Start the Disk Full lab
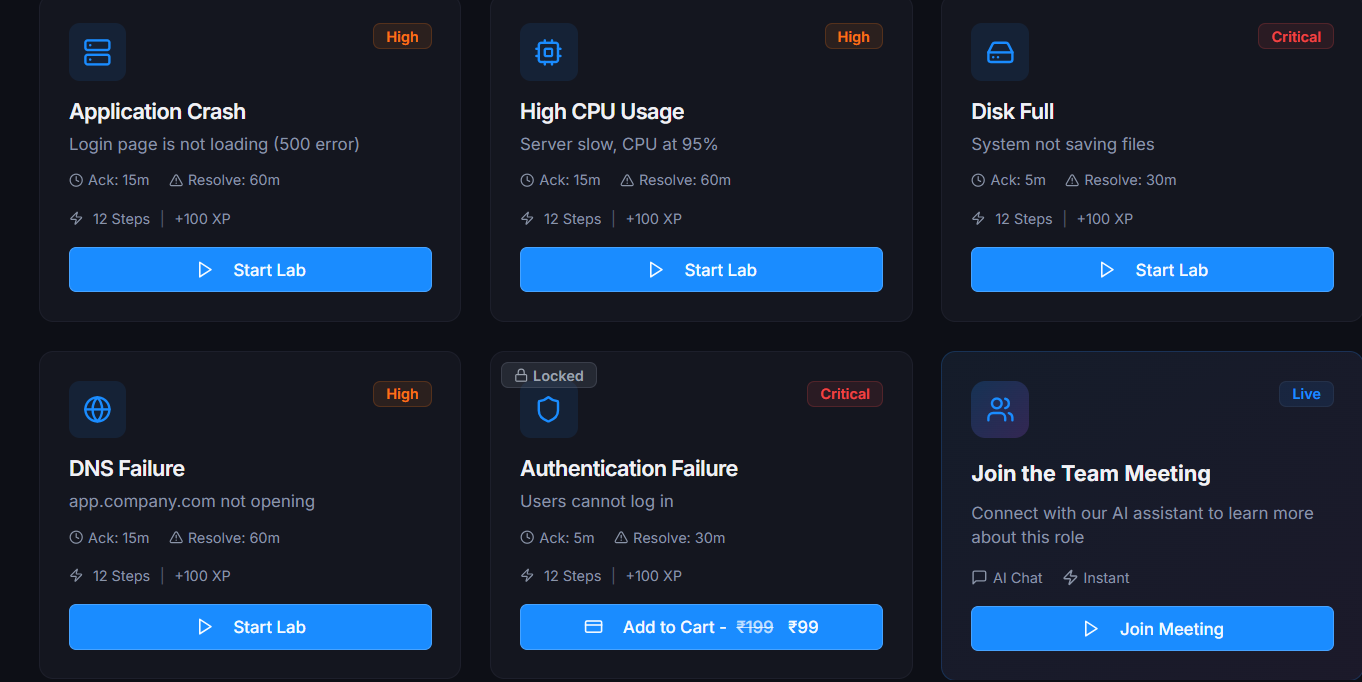Image resolution: width=1362 pixels, height=682 pixels. click(x=1151, y=269)
